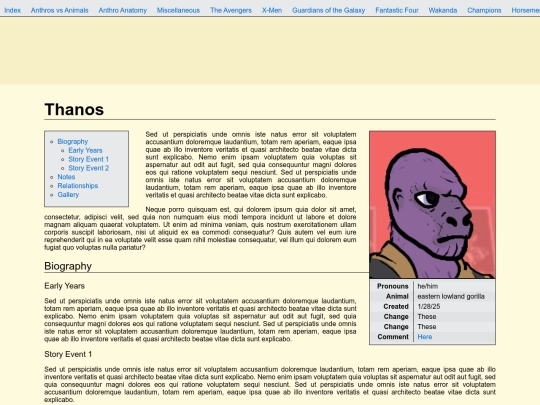Open the Horsemen nav link
This screenshot has width=540, height=405.
click(526, 10)
